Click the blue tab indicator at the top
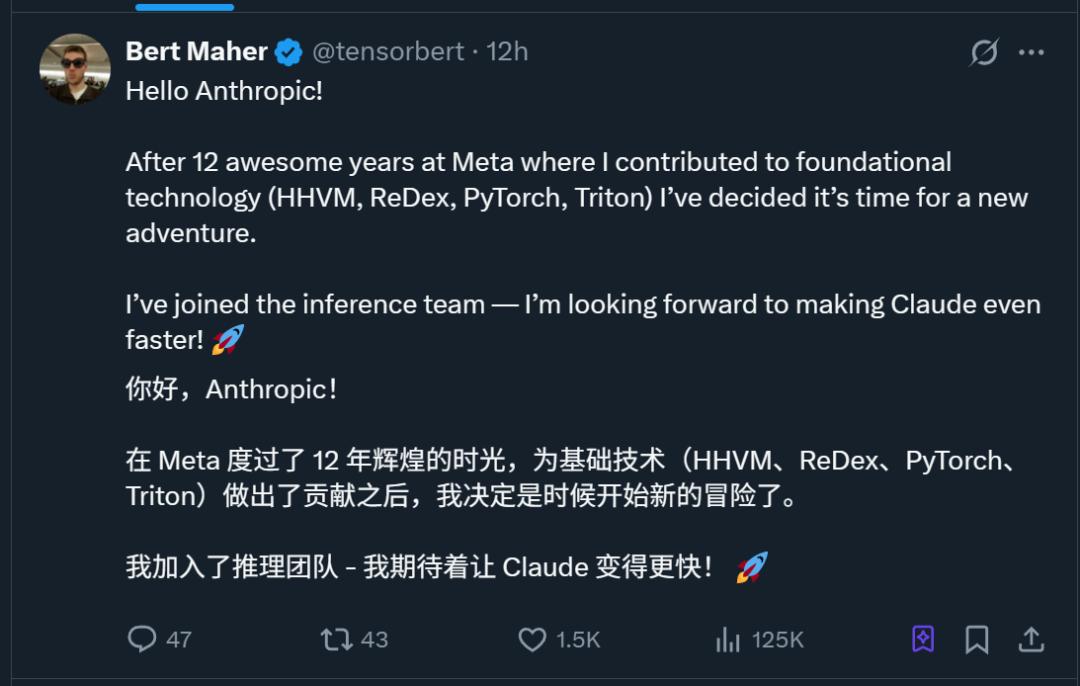 click(x=183, y=8)
